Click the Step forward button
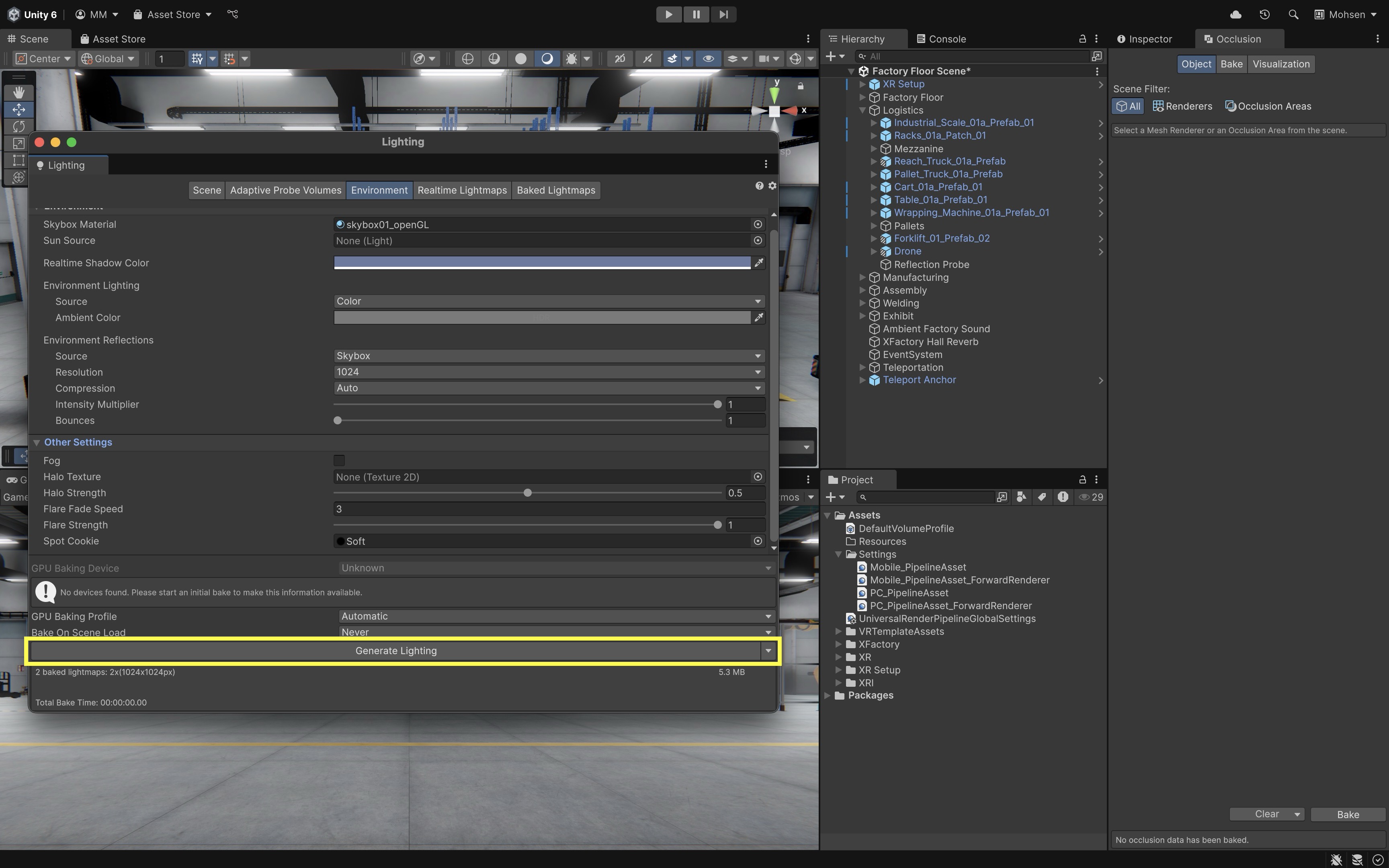Screen dimensions: 1389x868 [x=723, y=14]
